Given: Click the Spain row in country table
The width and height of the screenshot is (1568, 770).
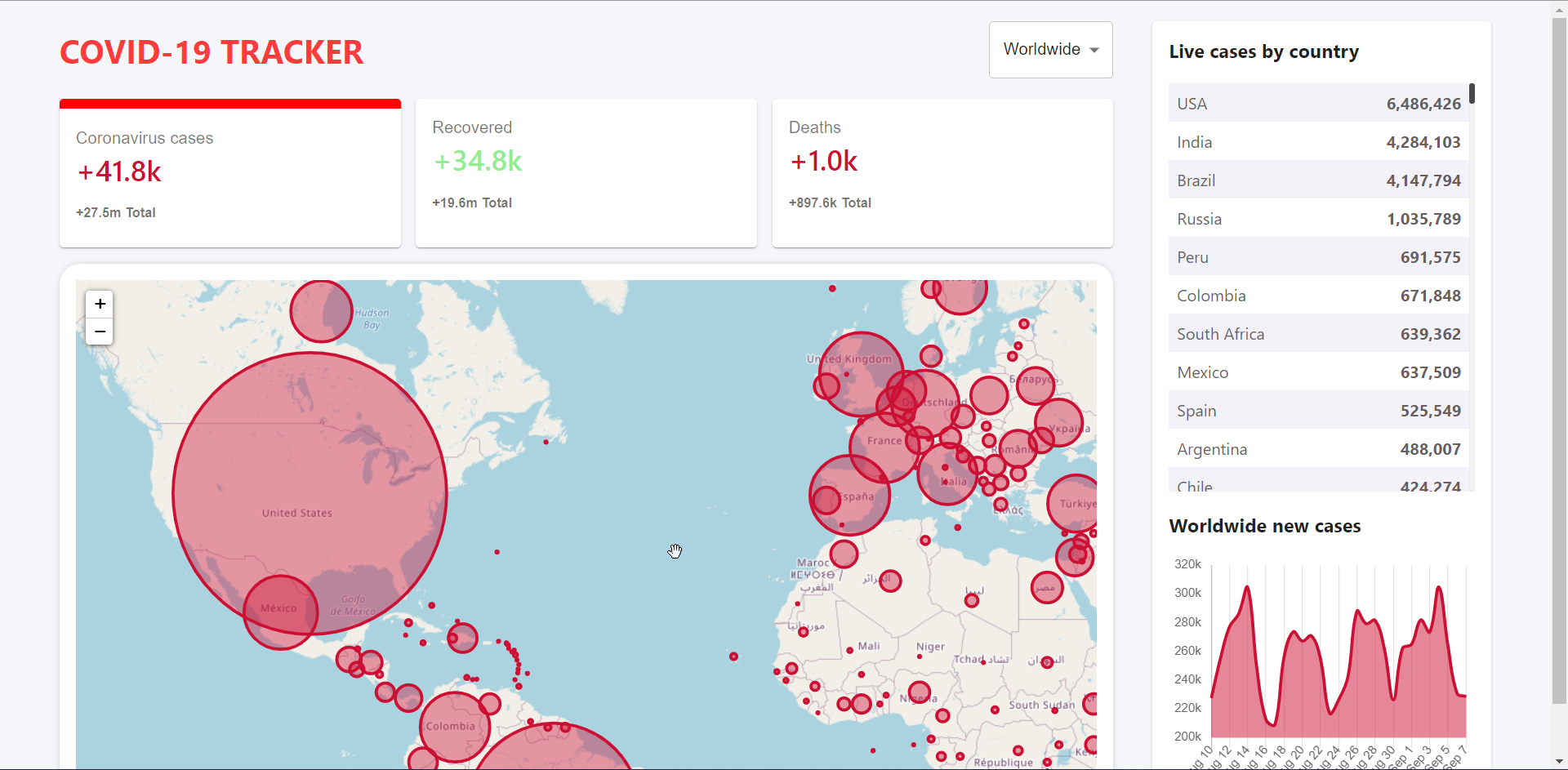Looking at the screenshot, I should [1318, 410].
